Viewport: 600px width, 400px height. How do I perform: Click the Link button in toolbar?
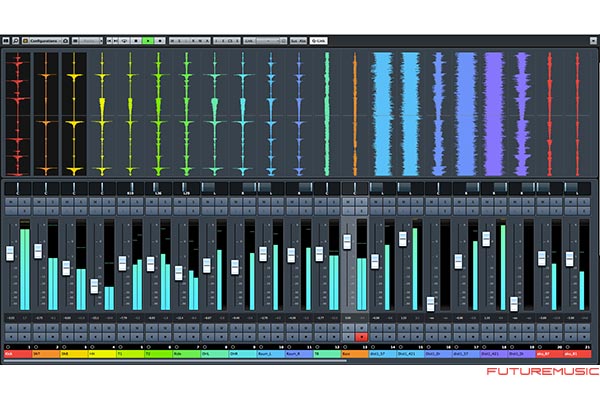249,41
